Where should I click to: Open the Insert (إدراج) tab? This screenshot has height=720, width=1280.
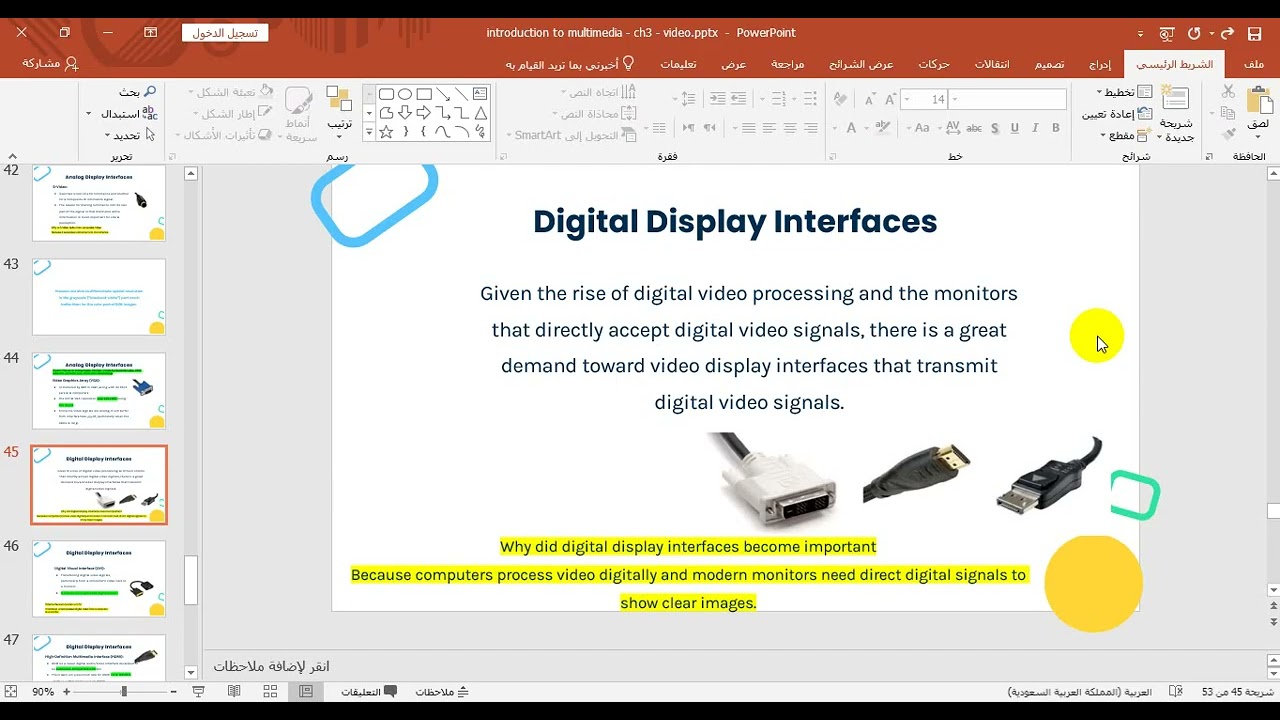pos(1100,63)
